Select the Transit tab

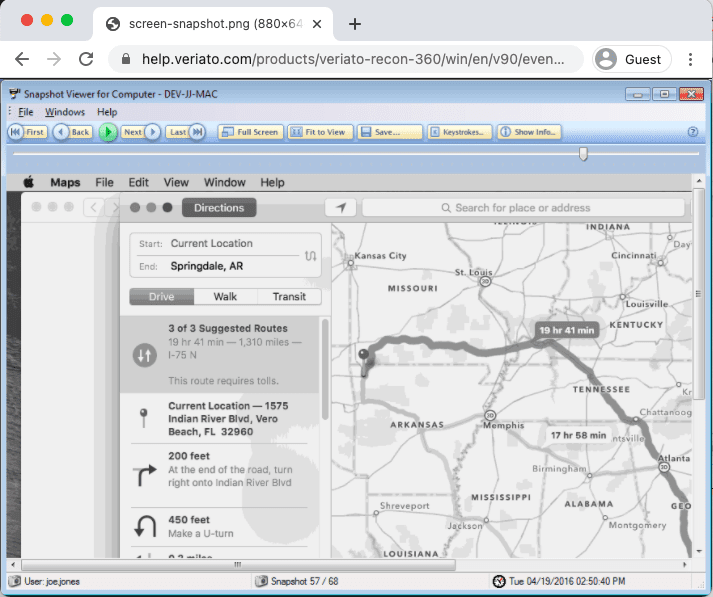pyautogui.click(x=289, y=296)
